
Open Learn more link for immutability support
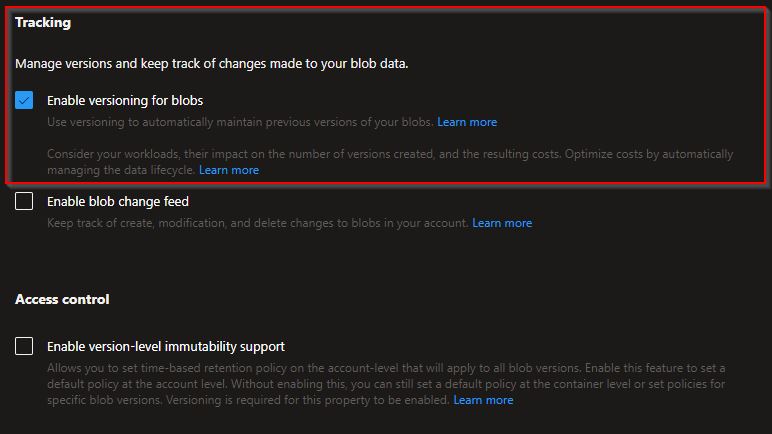[x=483, y=400]
